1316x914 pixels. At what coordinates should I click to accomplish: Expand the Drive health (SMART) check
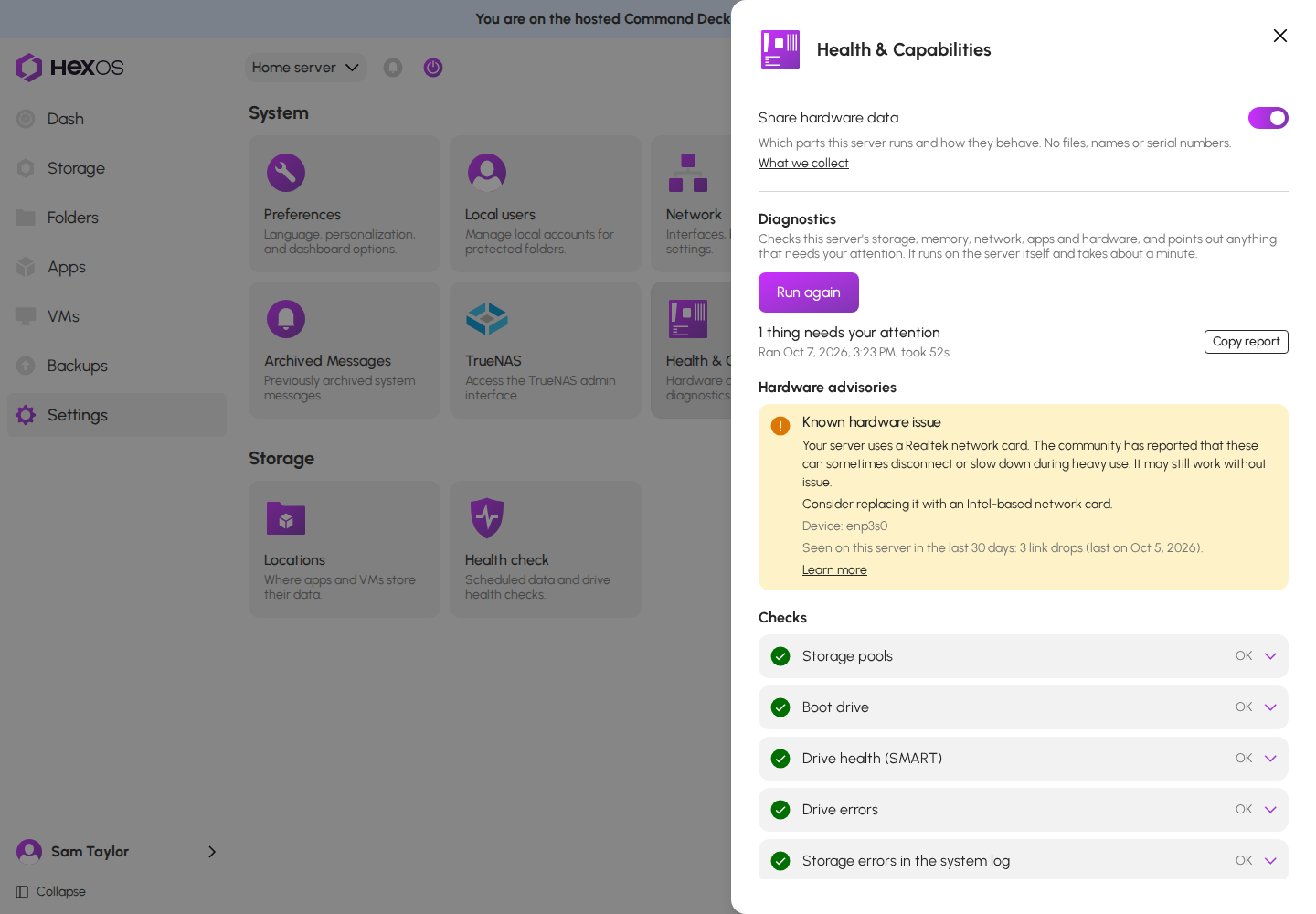[1024, 759]
